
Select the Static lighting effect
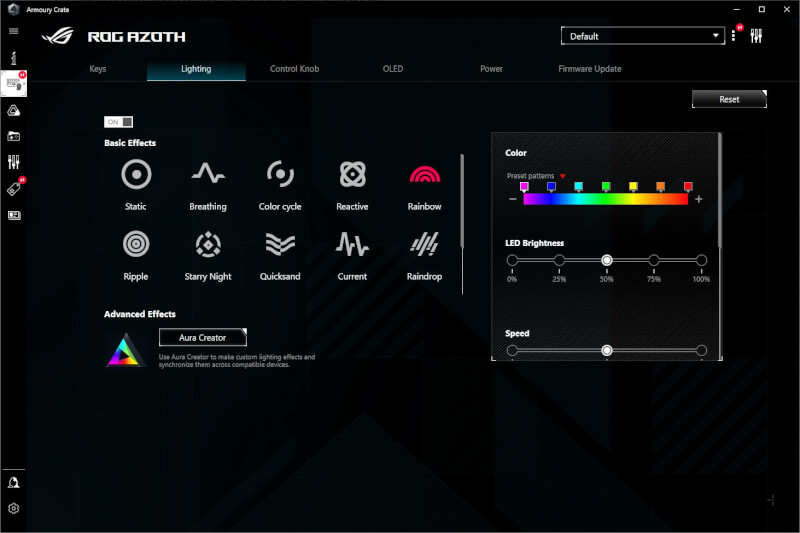[136, 174]
